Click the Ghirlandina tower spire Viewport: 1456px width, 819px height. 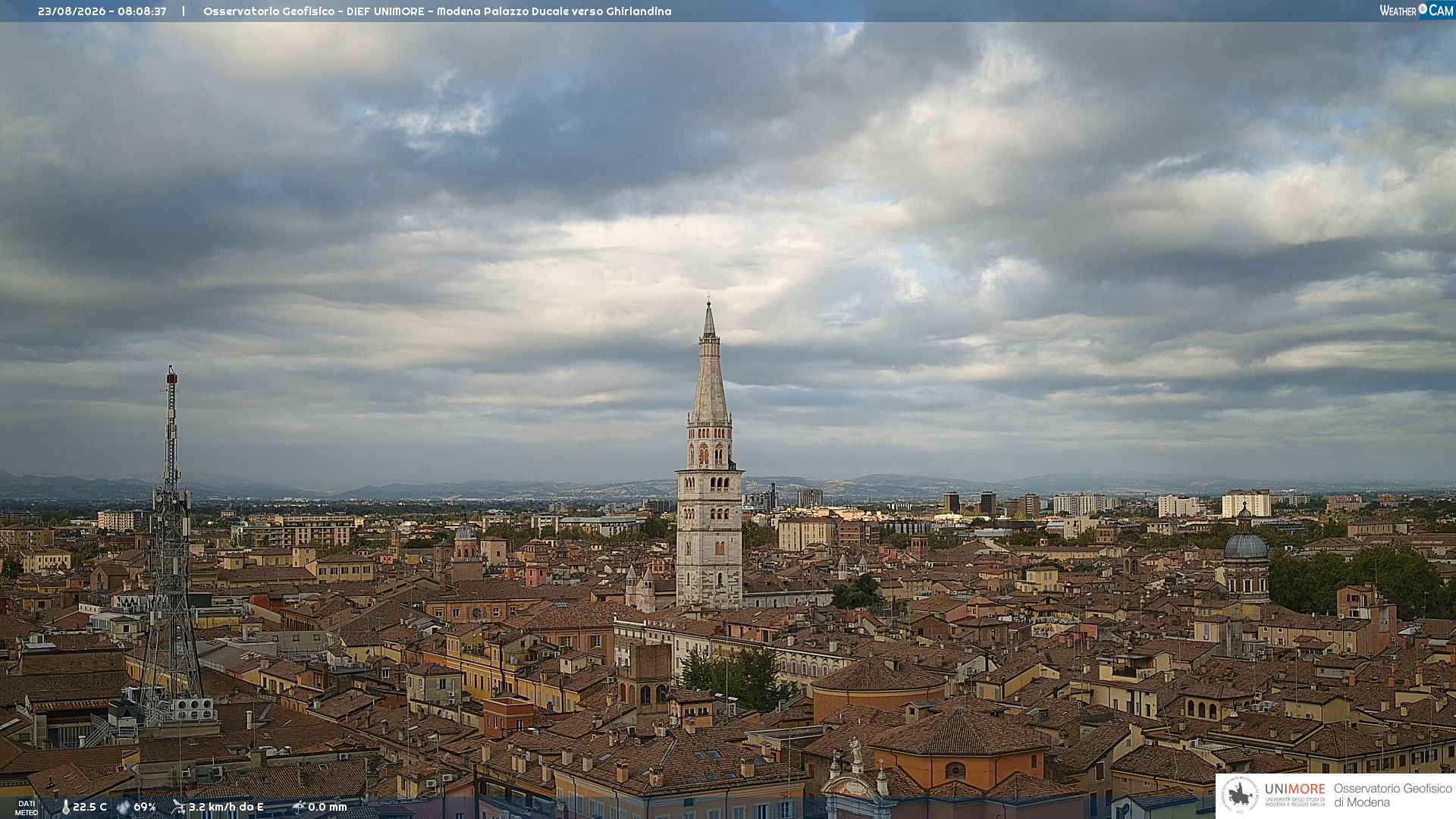pyautogui.click(x=709, y=362)
